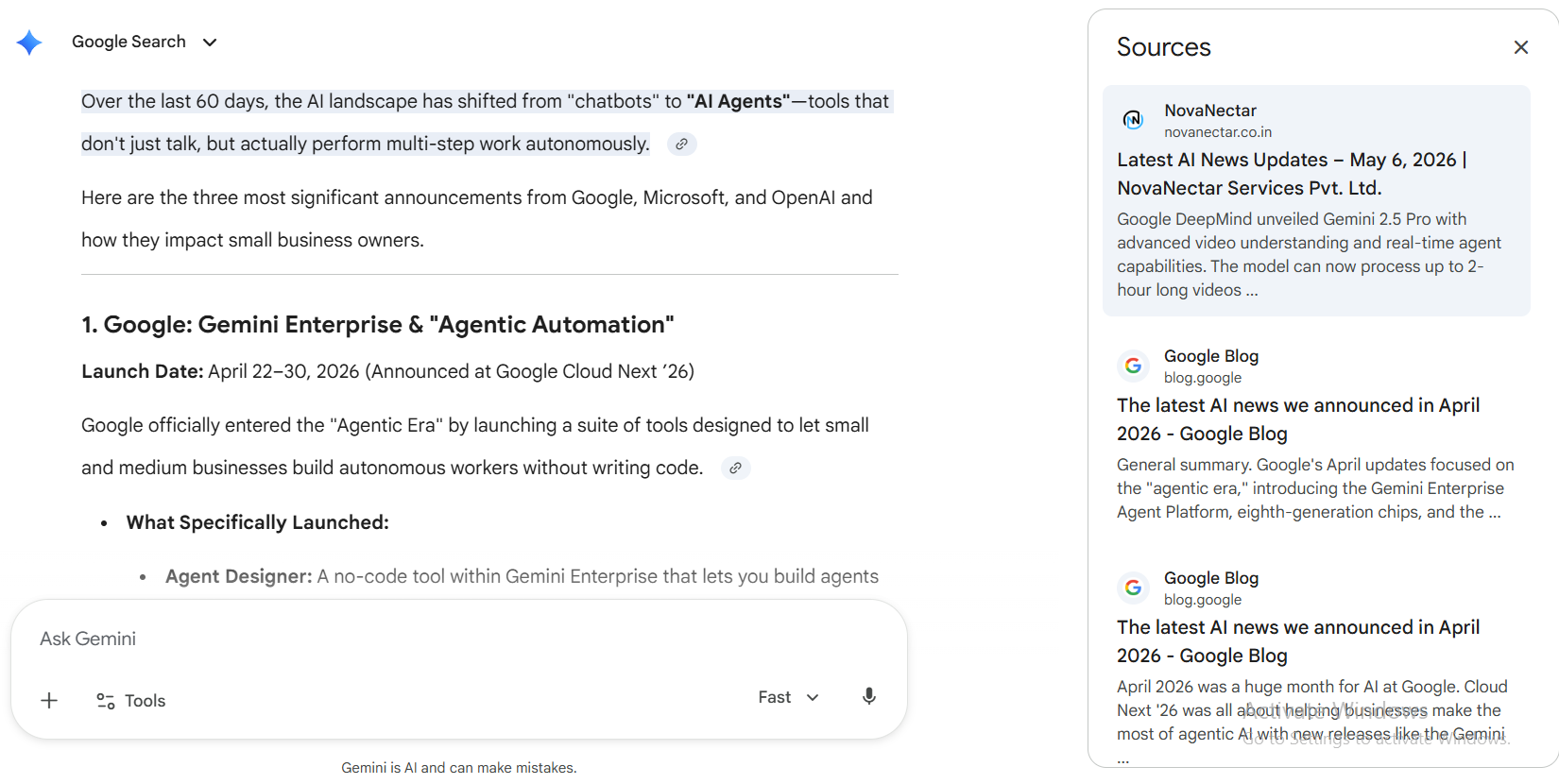Click the microphone icon for voice input
Viewport: 1559px width, 784px height.
coord(869,697)
